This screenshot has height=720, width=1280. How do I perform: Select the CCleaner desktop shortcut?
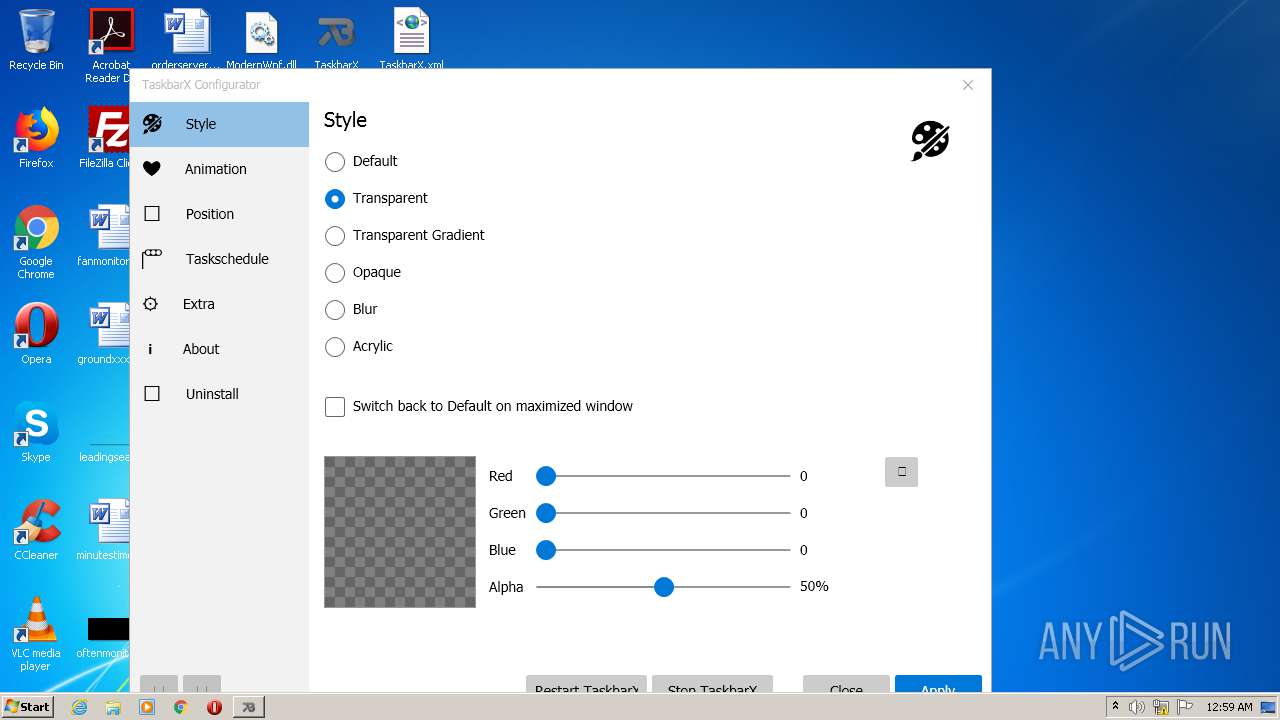(x=36, y=530)
